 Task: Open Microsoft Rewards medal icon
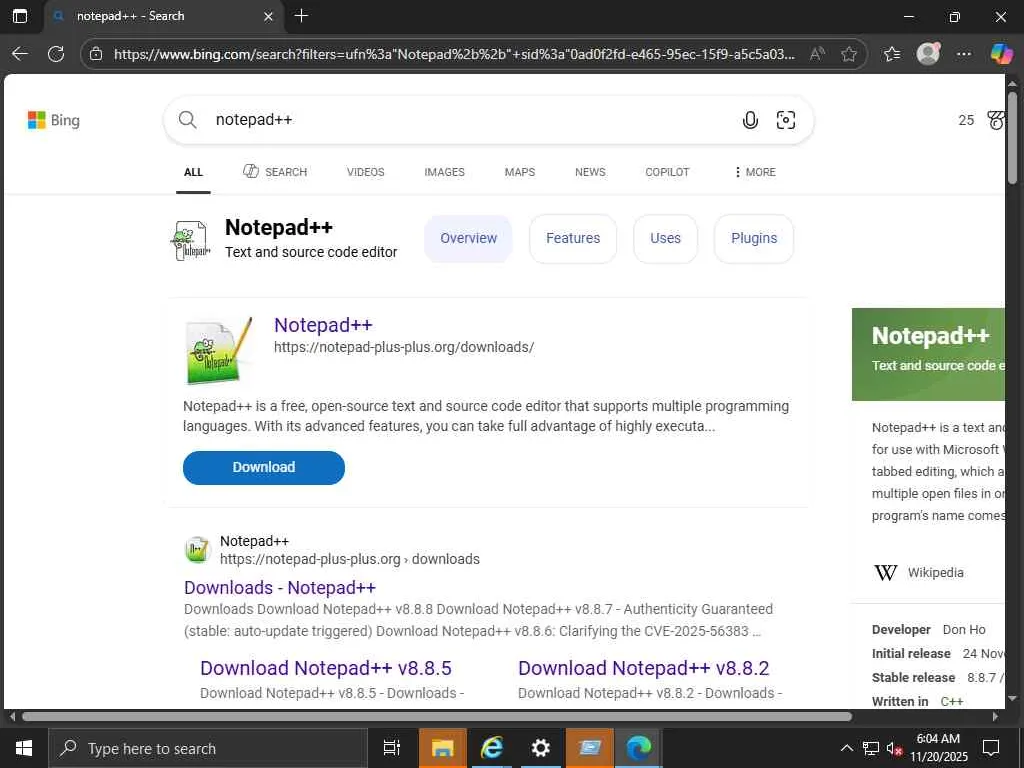(x=995, y=120)
